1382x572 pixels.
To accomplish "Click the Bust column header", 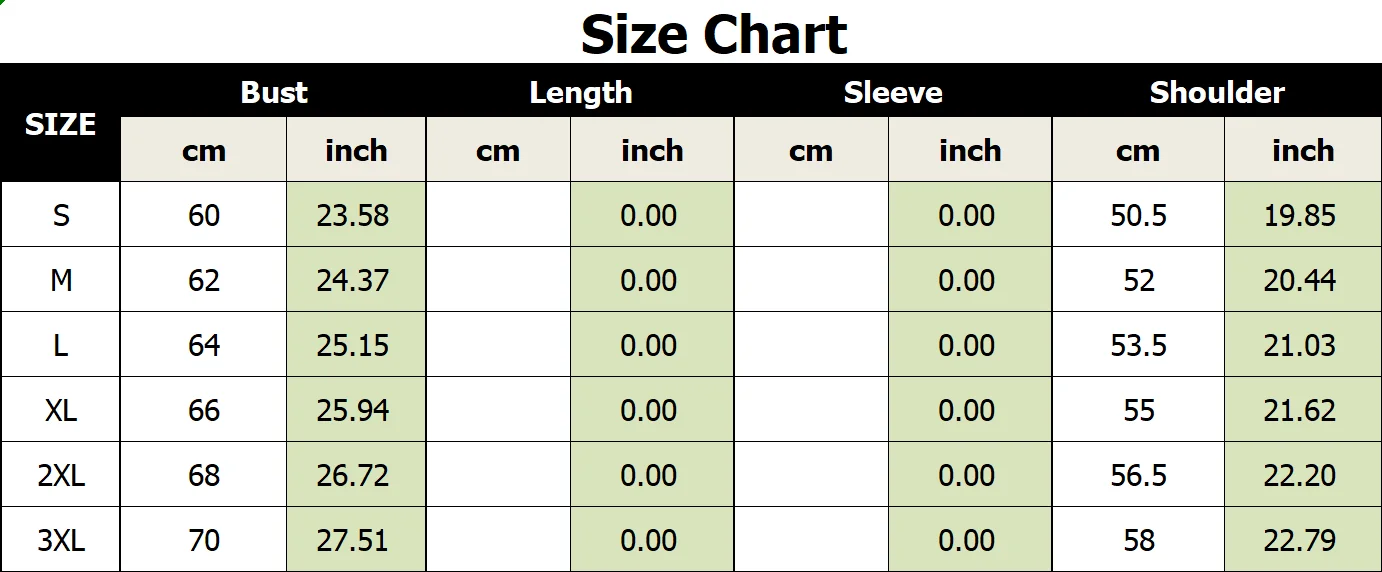I will [x=273, y=92].
